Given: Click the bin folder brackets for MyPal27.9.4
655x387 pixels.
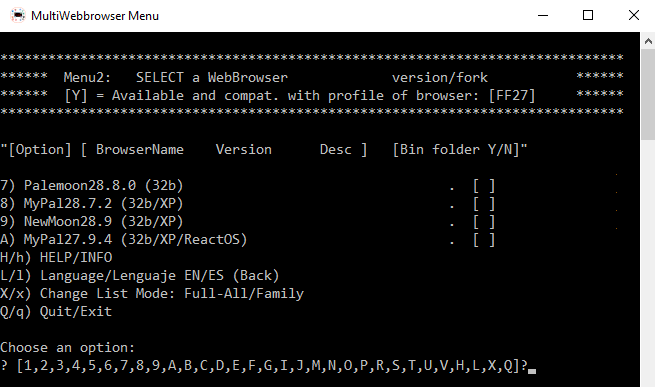Looking at the screenshot, I should (x=484, y=239).
